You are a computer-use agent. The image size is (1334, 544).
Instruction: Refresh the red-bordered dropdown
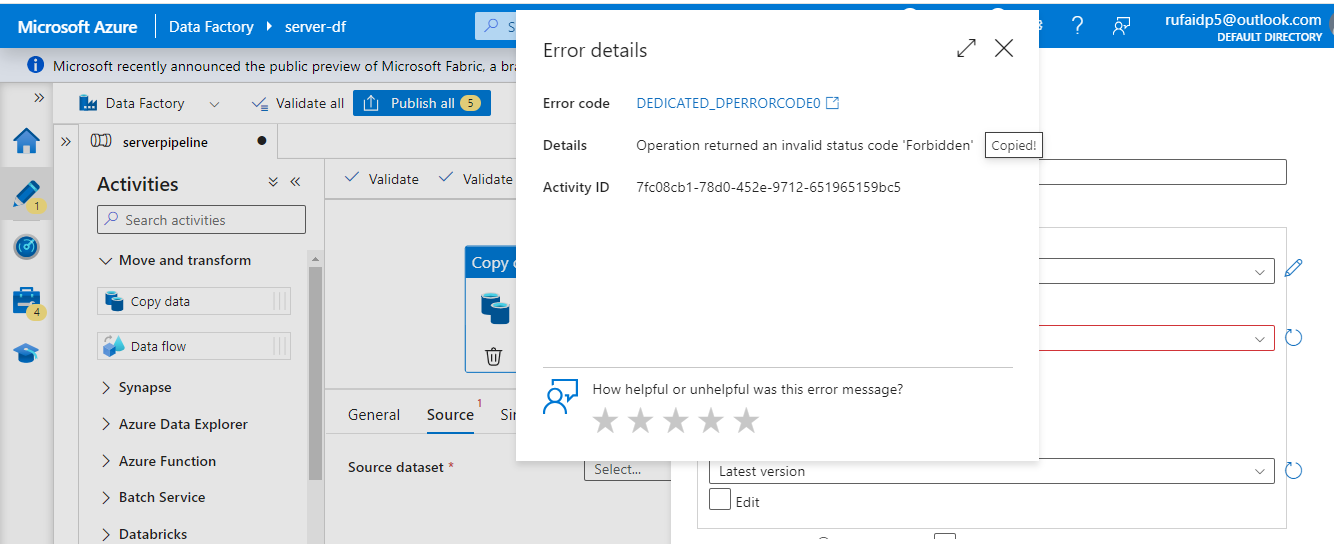1293,337
